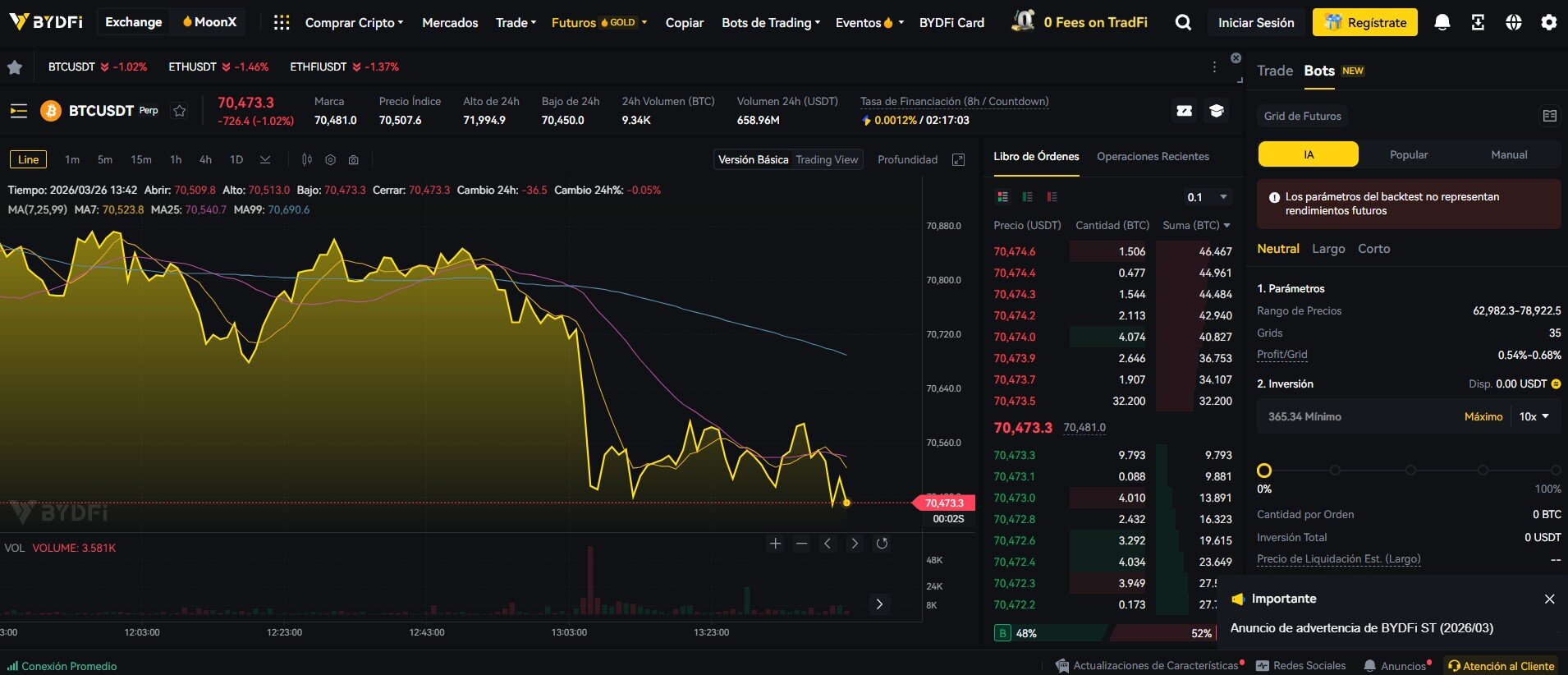Screen dimensions: 1568x675
Task: Open the language globe icon
Action: point(1514,23)
